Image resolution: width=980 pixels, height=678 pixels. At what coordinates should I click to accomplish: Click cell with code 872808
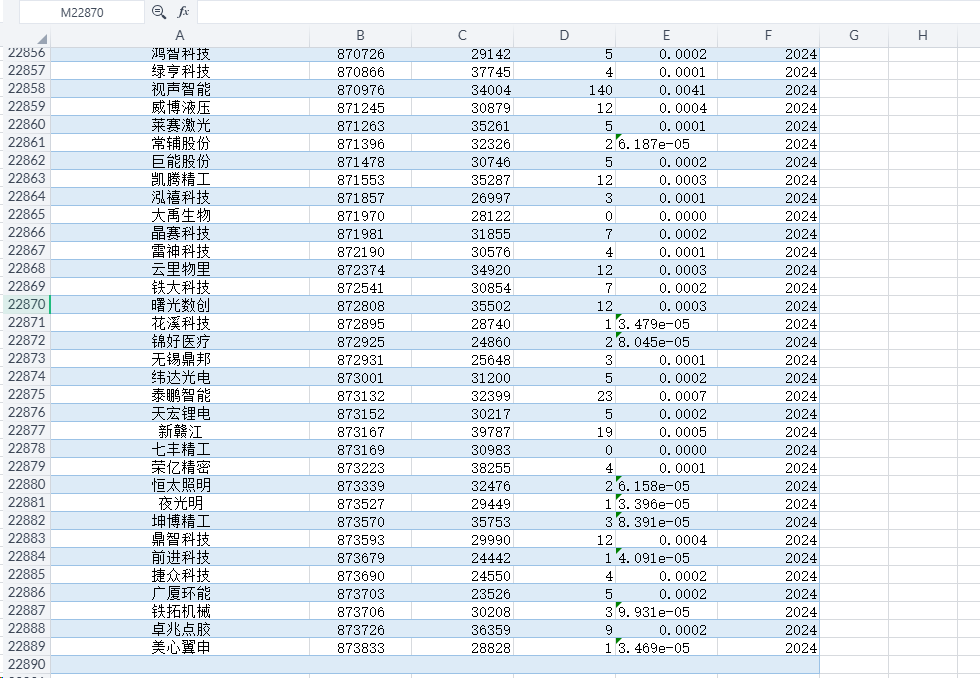(x=361, y=305)
